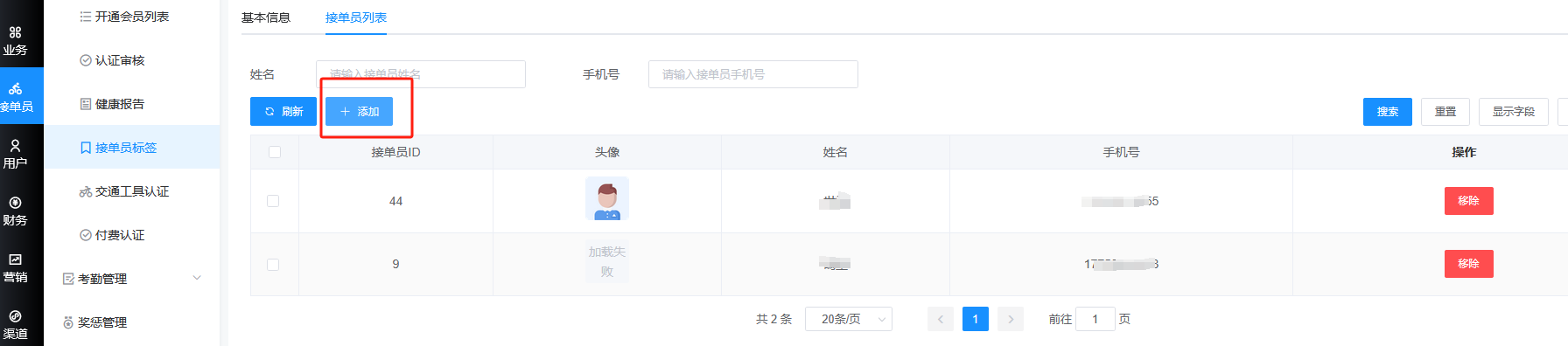Click the avatar image of rider 44
This screenshot has height=346, width=1568.
click(607, 199)
